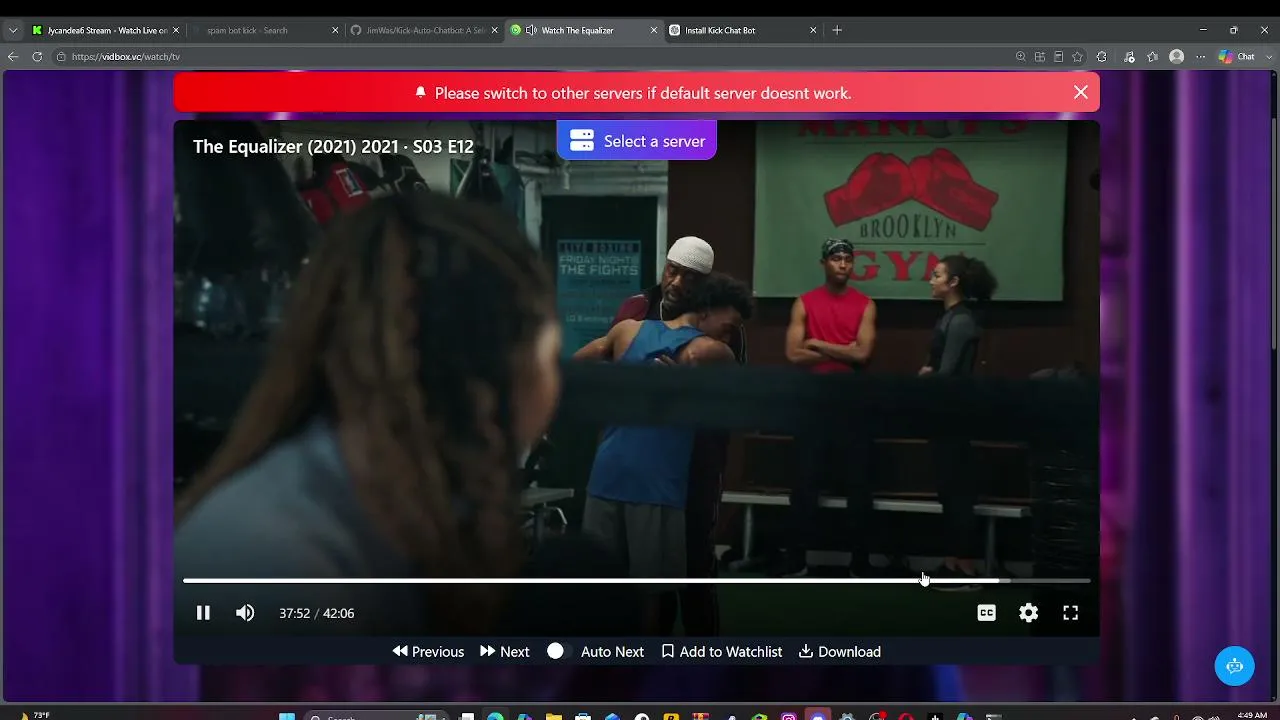This screenshot has height=720, width=1280.
Task: Click the episode title The Equalizer S03 E12
Action: 333,147
